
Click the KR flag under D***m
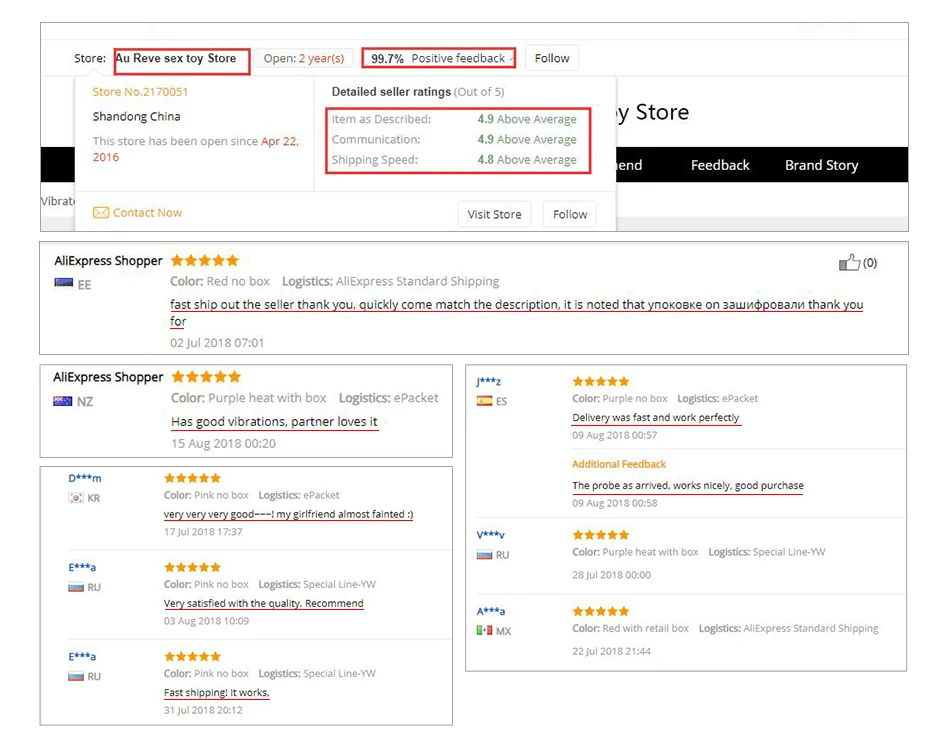tap(76, 498)
